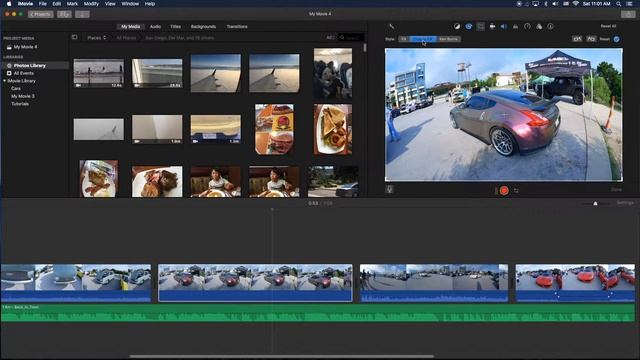The image size is (640, 360).
Task: Apply crop with blue checkmark button
Action: point(616,39)
